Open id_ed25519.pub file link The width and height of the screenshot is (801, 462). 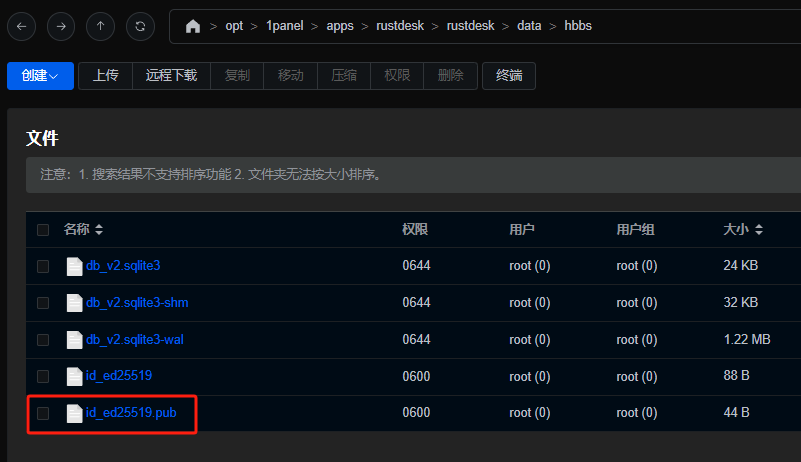click(131, 412)
